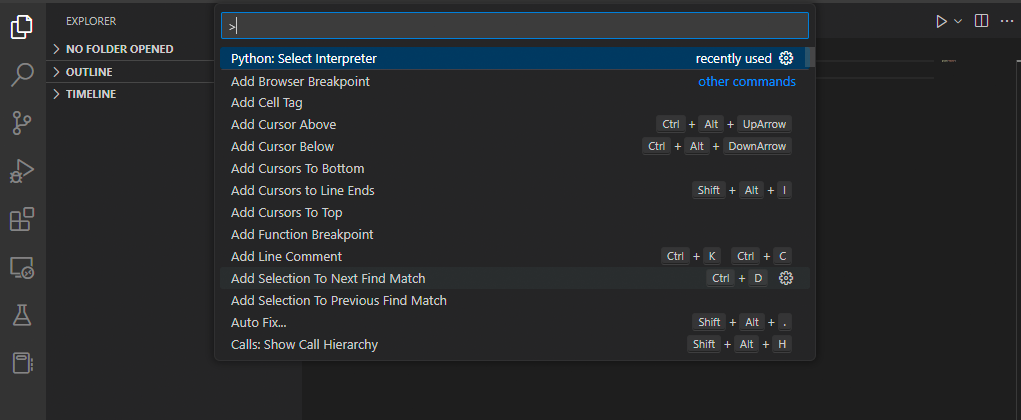This screenshot has height=420, width=1021.
Task: Open the More Actions ellipsis menu
Action: tap(1006, 21)
